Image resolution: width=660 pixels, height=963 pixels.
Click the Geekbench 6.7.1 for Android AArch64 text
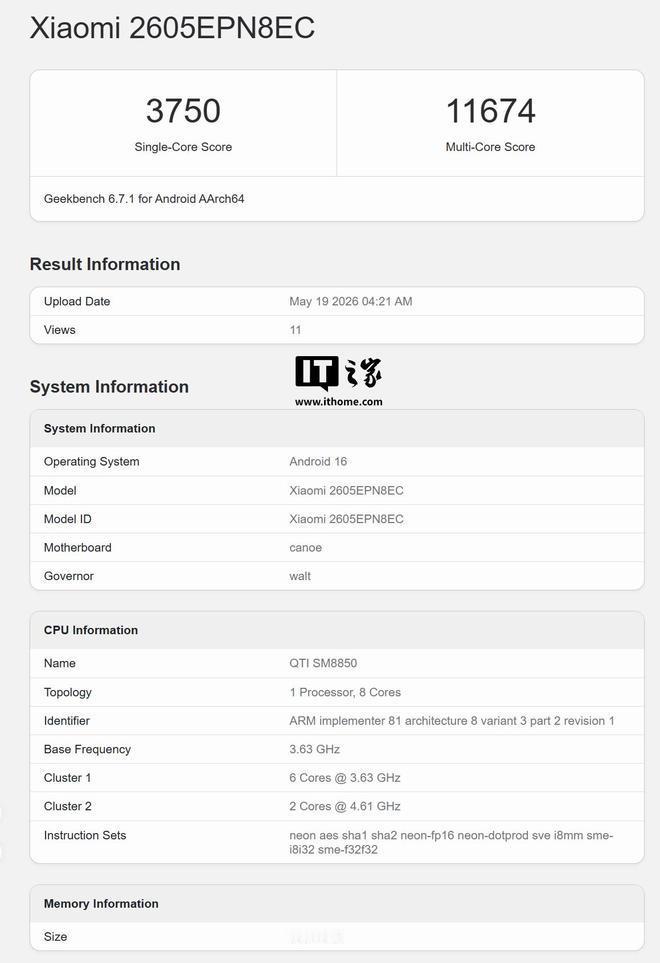[x=144, y=199]
